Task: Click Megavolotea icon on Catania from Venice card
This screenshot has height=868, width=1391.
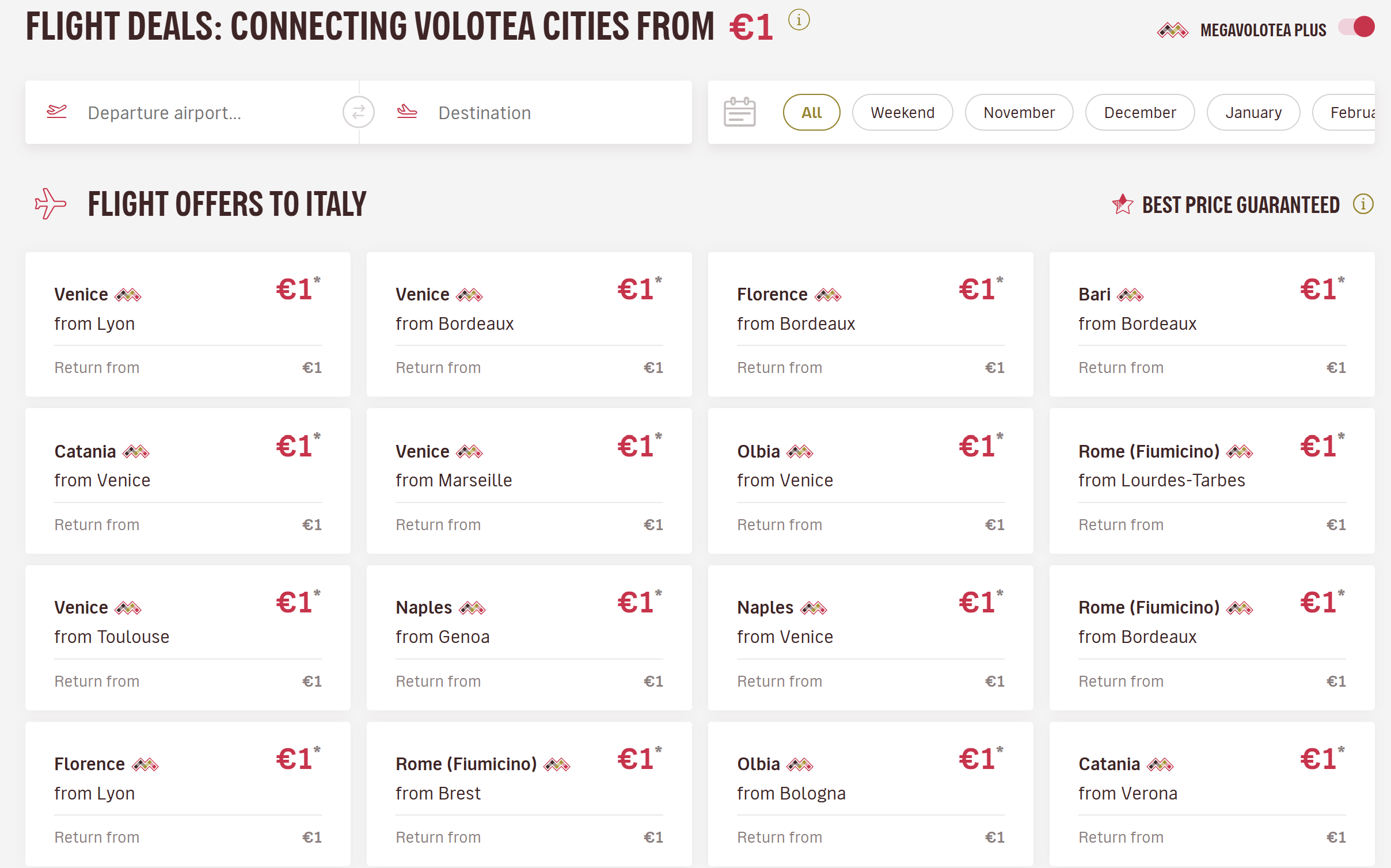Action: coord(136,452)
